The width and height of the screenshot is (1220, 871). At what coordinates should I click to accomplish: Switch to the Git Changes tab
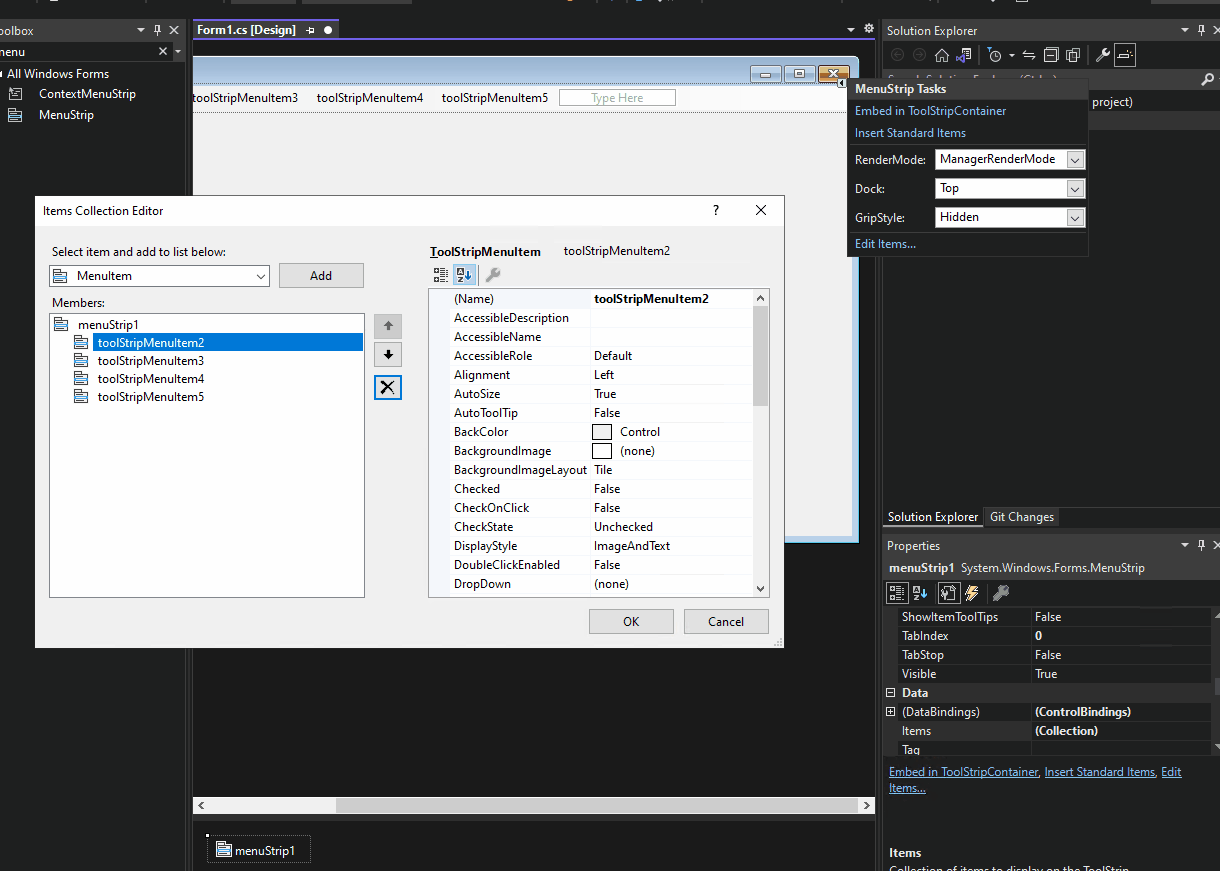1021,517
